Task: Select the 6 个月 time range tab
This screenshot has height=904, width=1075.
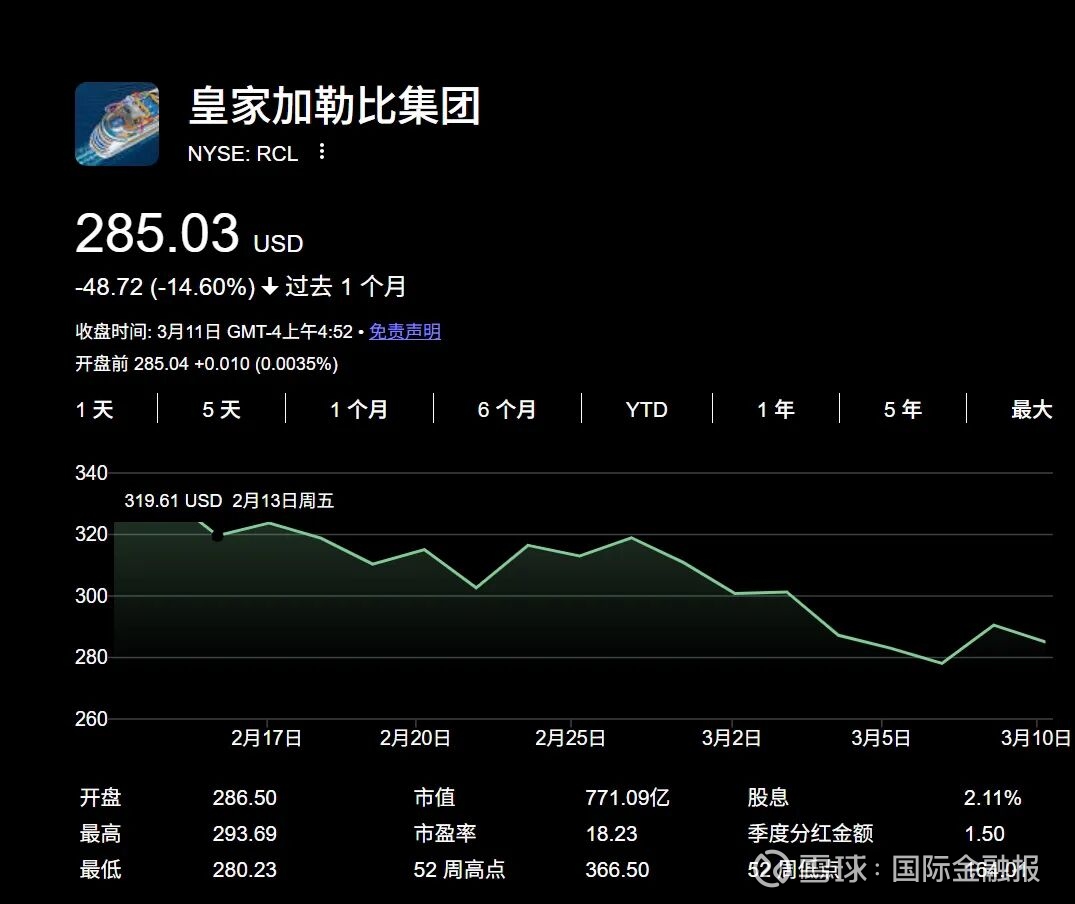Action: point(507,410)
